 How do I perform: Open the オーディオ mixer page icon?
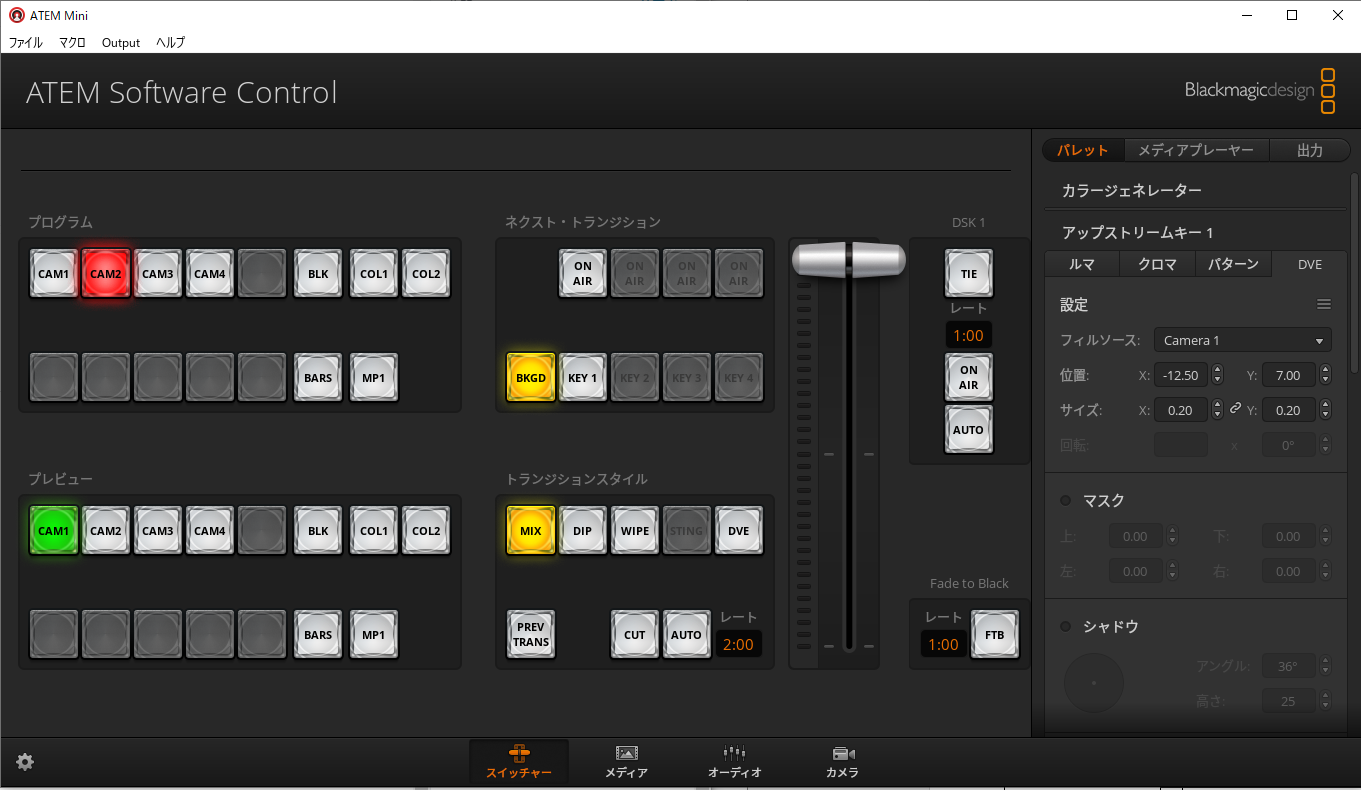coord(735,762)
